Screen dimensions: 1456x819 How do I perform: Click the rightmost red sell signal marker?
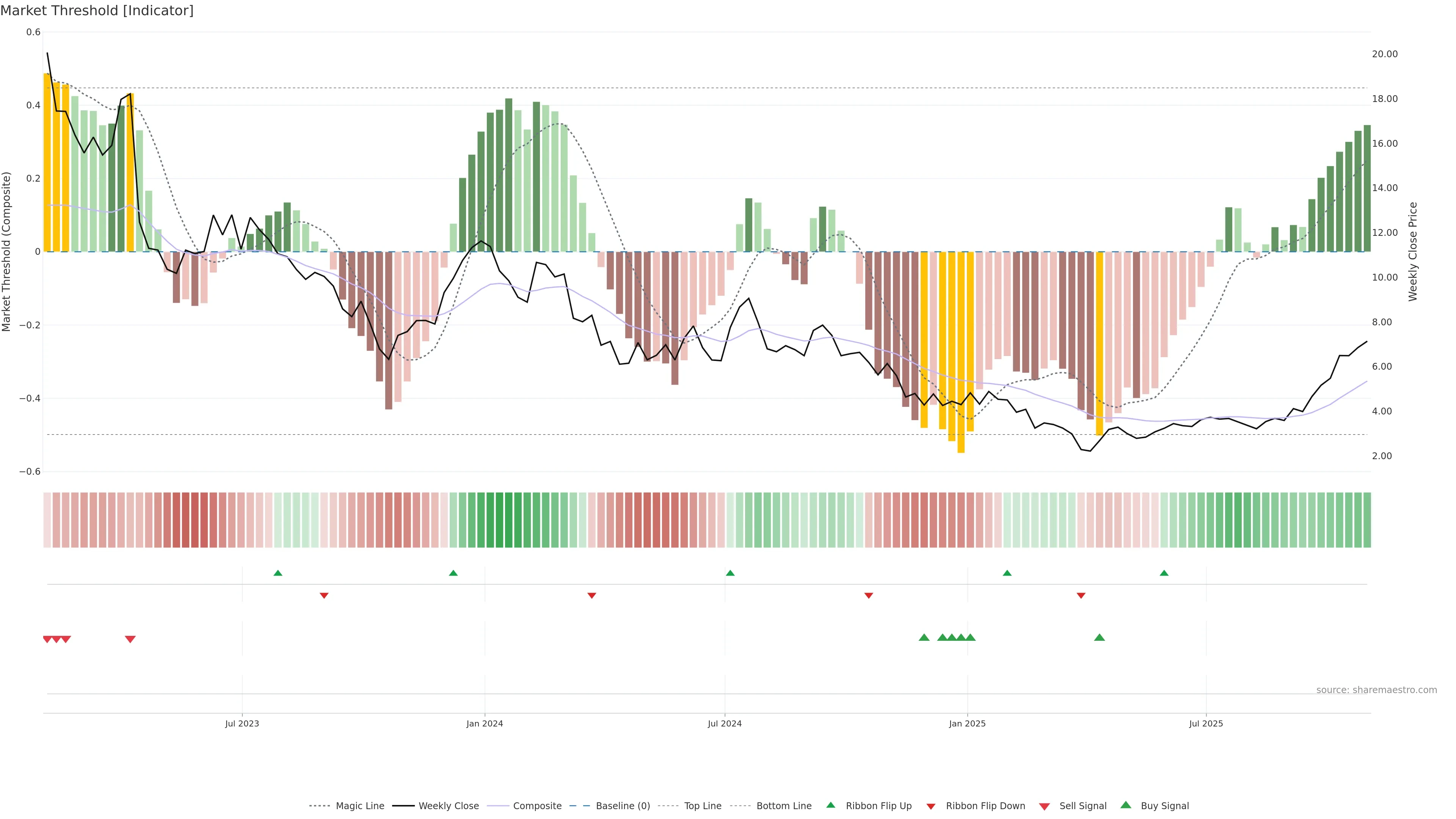tap(130, 639)
